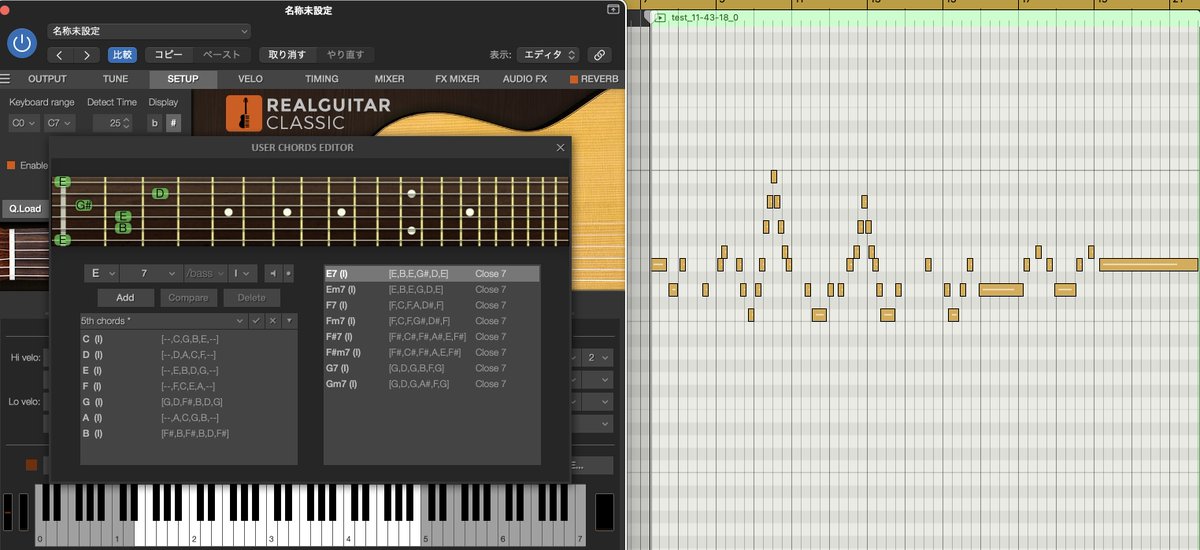Select flat 'b' display mode
The width and height of the screenshot is (1200, 550).
pyautogui.click(x=154, y=123)
